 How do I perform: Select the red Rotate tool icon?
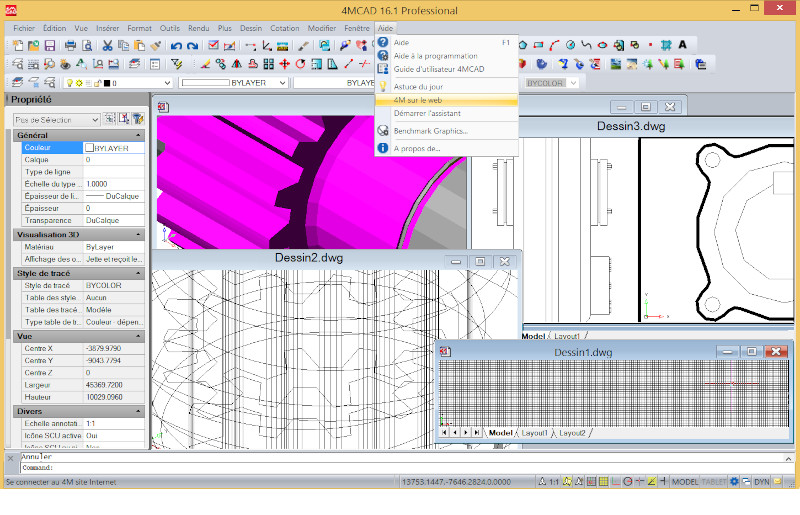[301, 64]
